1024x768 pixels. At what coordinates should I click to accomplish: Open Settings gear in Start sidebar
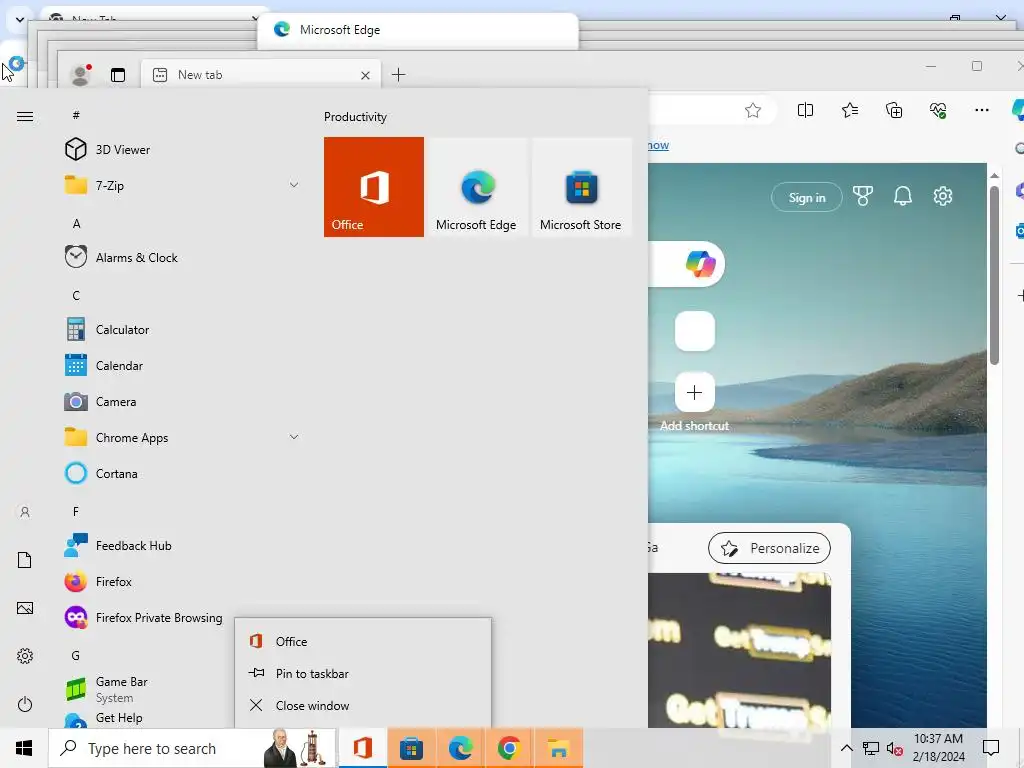tap(25, 656)
